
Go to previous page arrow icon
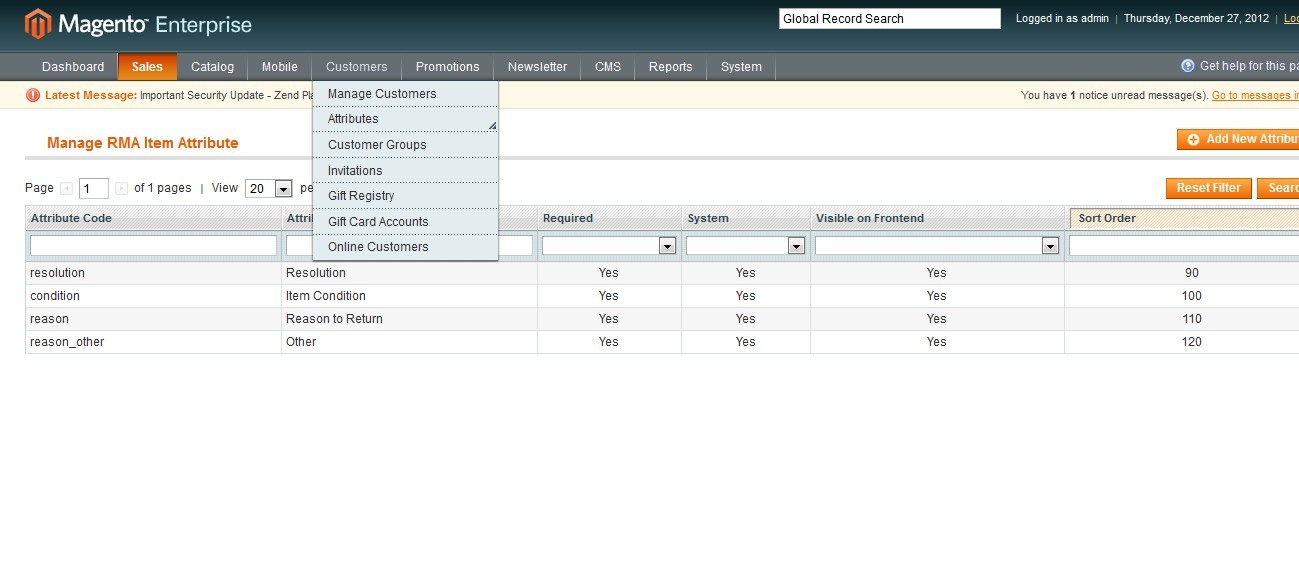pos(67,188)
